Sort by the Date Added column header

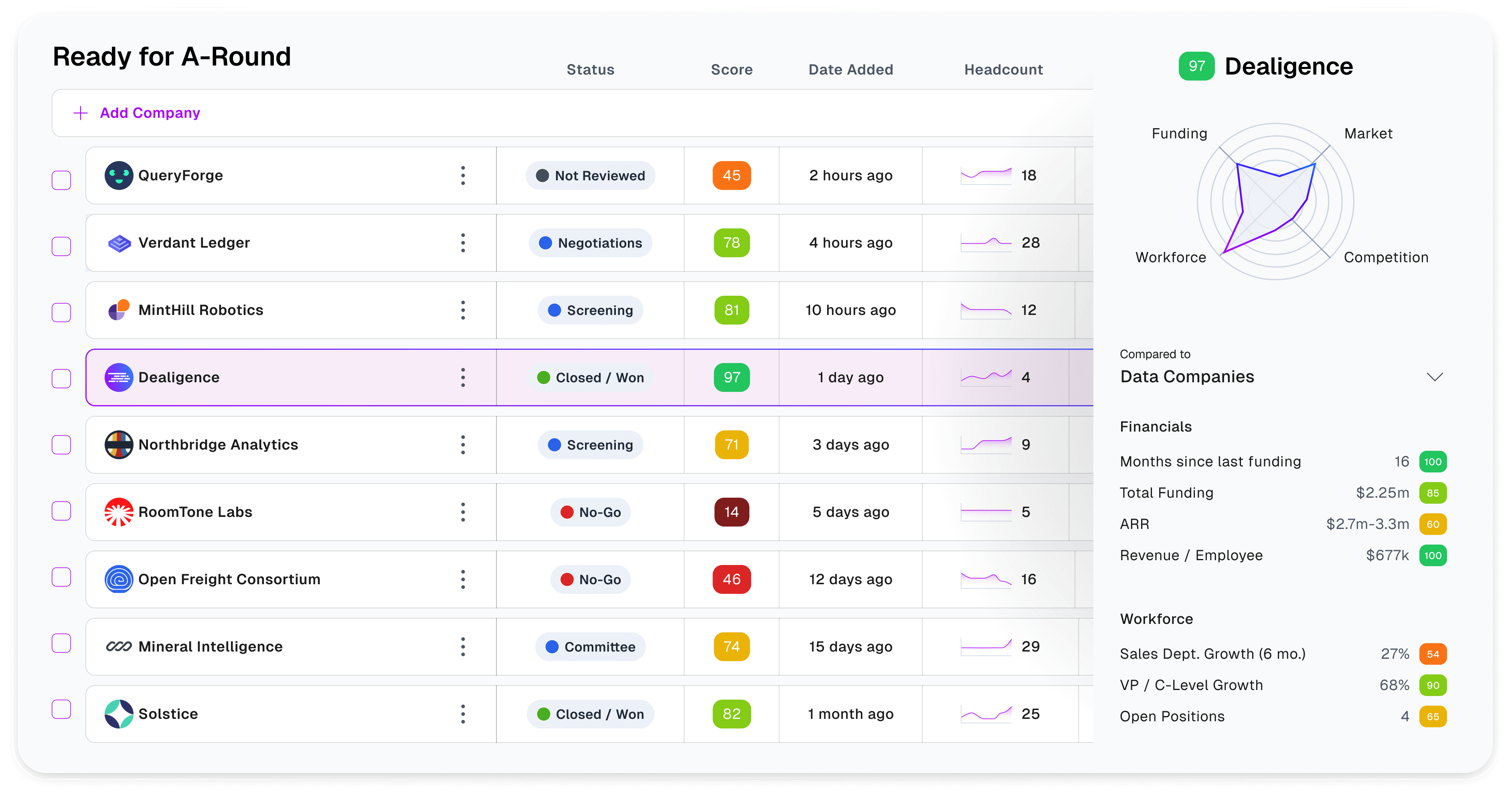click(x=850, y=70)
